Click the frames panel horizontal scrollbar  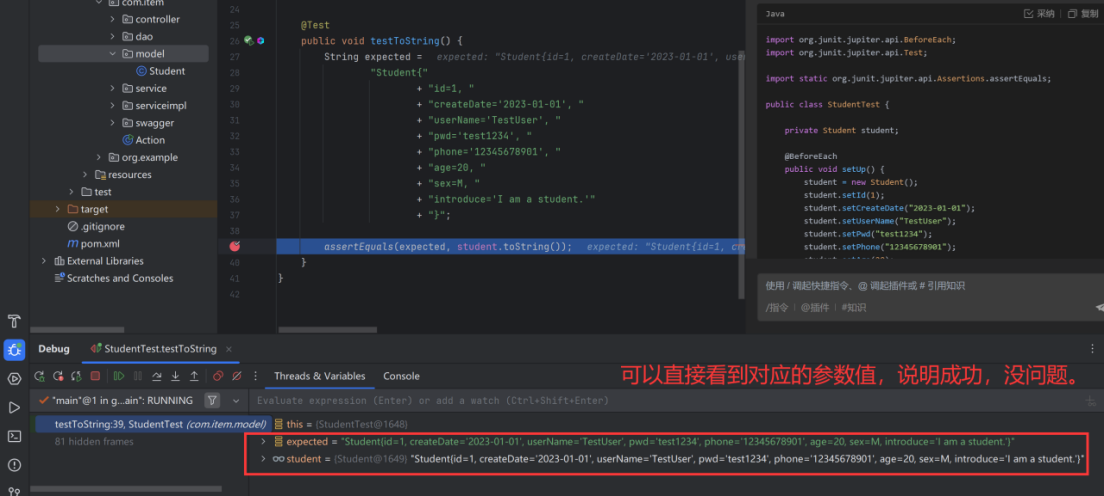126,488
